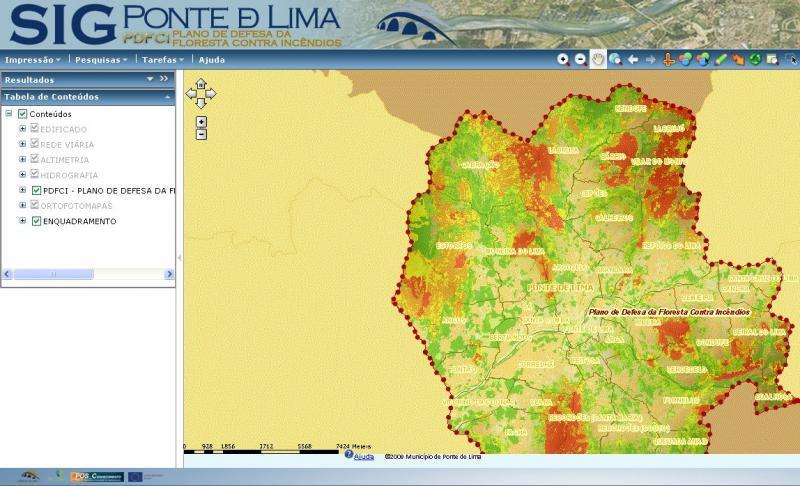Uncheck the PDFCI layer checkbox
This screenshot has width=800, height=486.
[36, 190]
